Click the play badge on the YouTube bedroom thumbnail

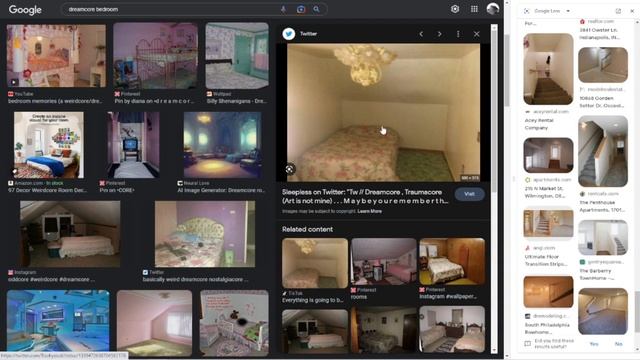pyautogui.click(x=14, y=82)
